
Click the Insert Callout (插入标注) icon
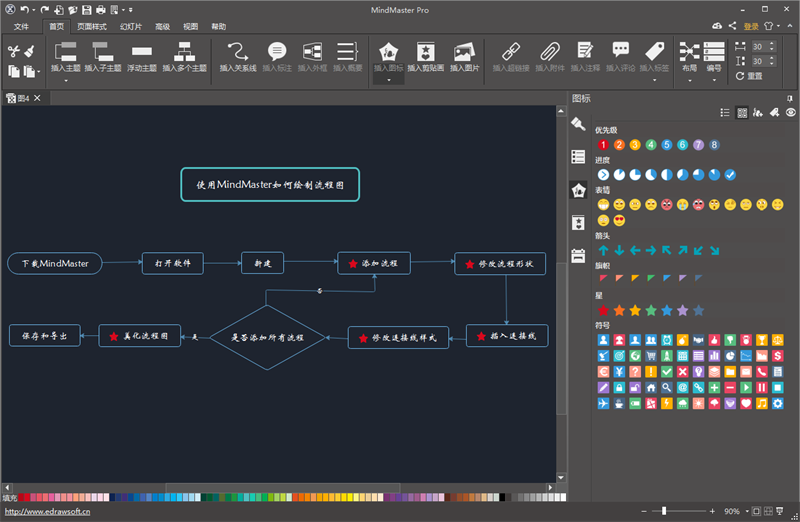tap(277, 52)
